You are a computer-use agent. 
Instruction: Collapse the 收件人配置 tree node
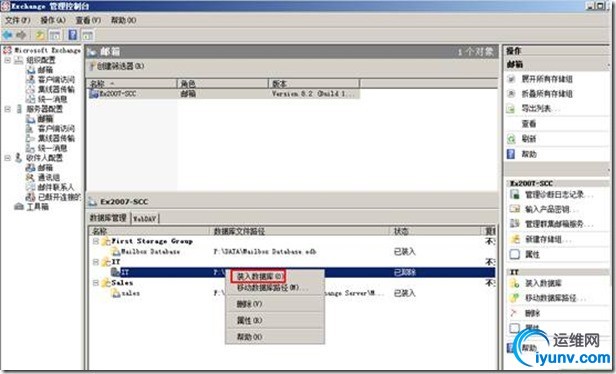(7, 158)
